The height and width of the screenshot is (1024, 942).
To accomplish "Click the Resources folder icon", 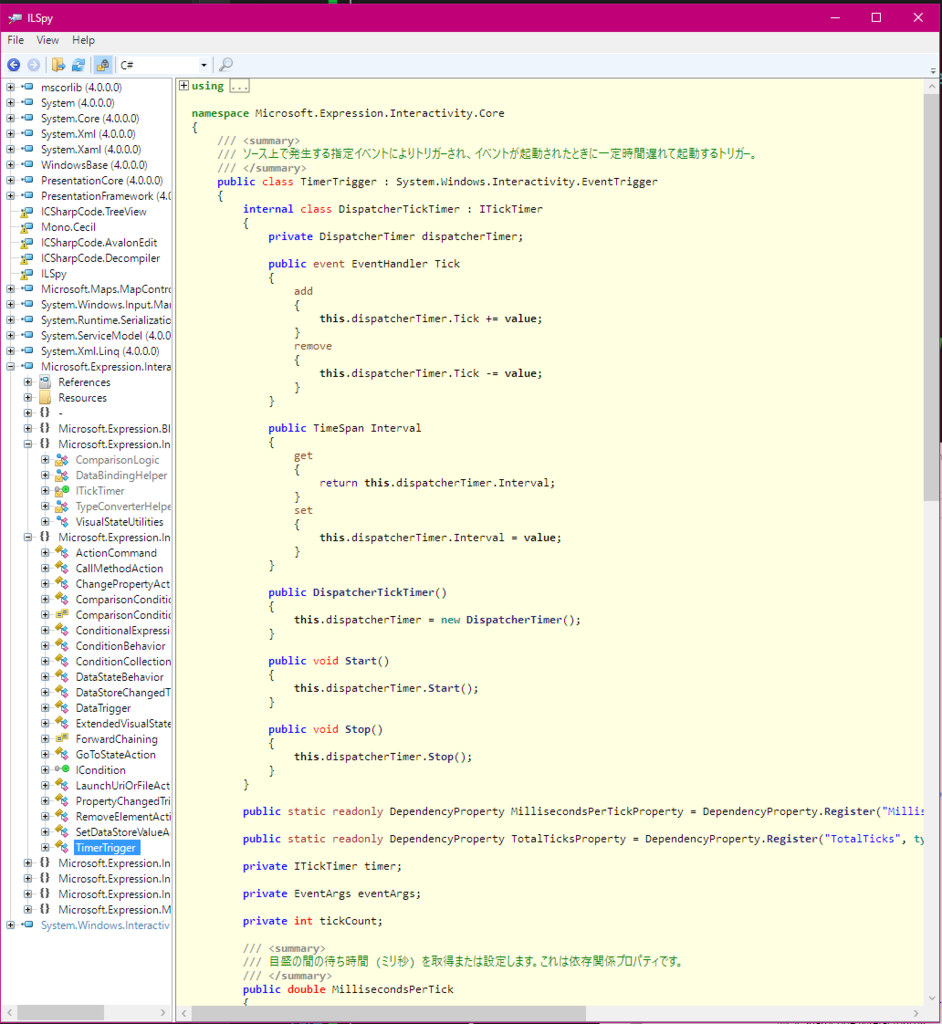I will pos(45,398).
